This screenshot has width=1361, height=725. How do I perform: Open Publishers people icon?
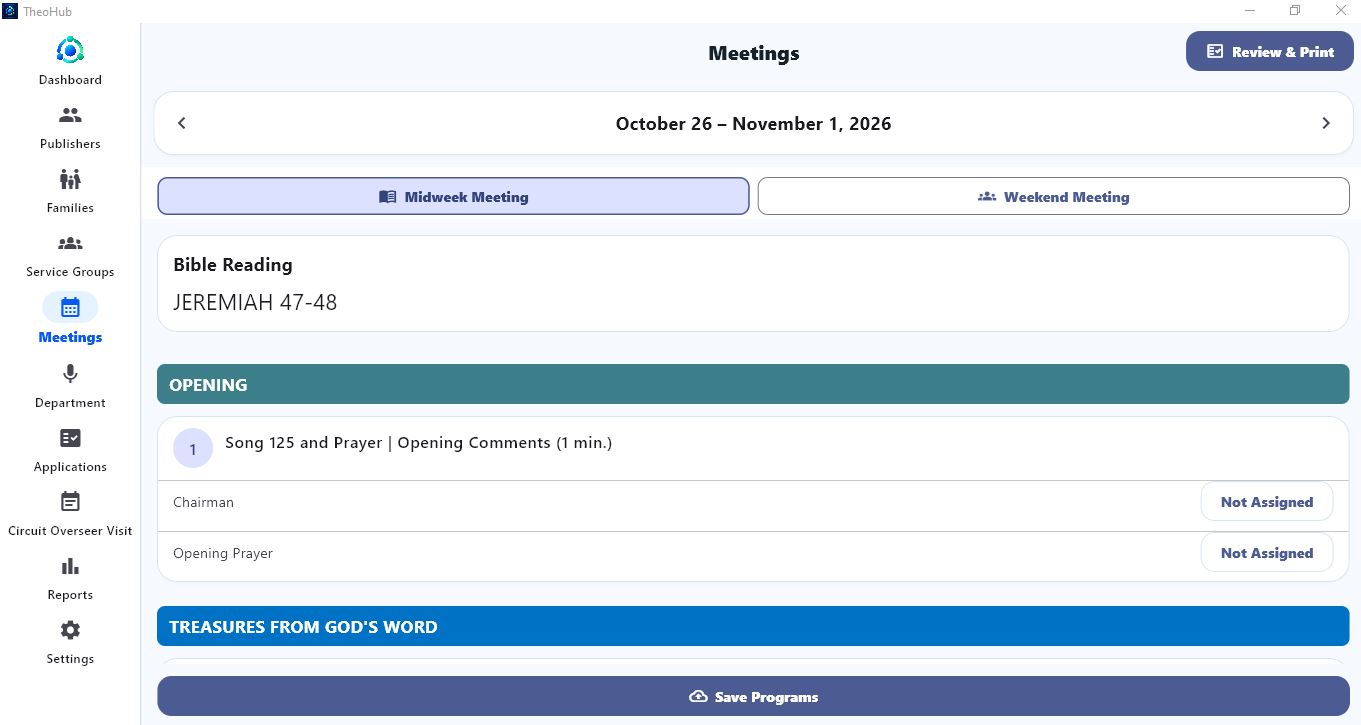tap(70, 115)
